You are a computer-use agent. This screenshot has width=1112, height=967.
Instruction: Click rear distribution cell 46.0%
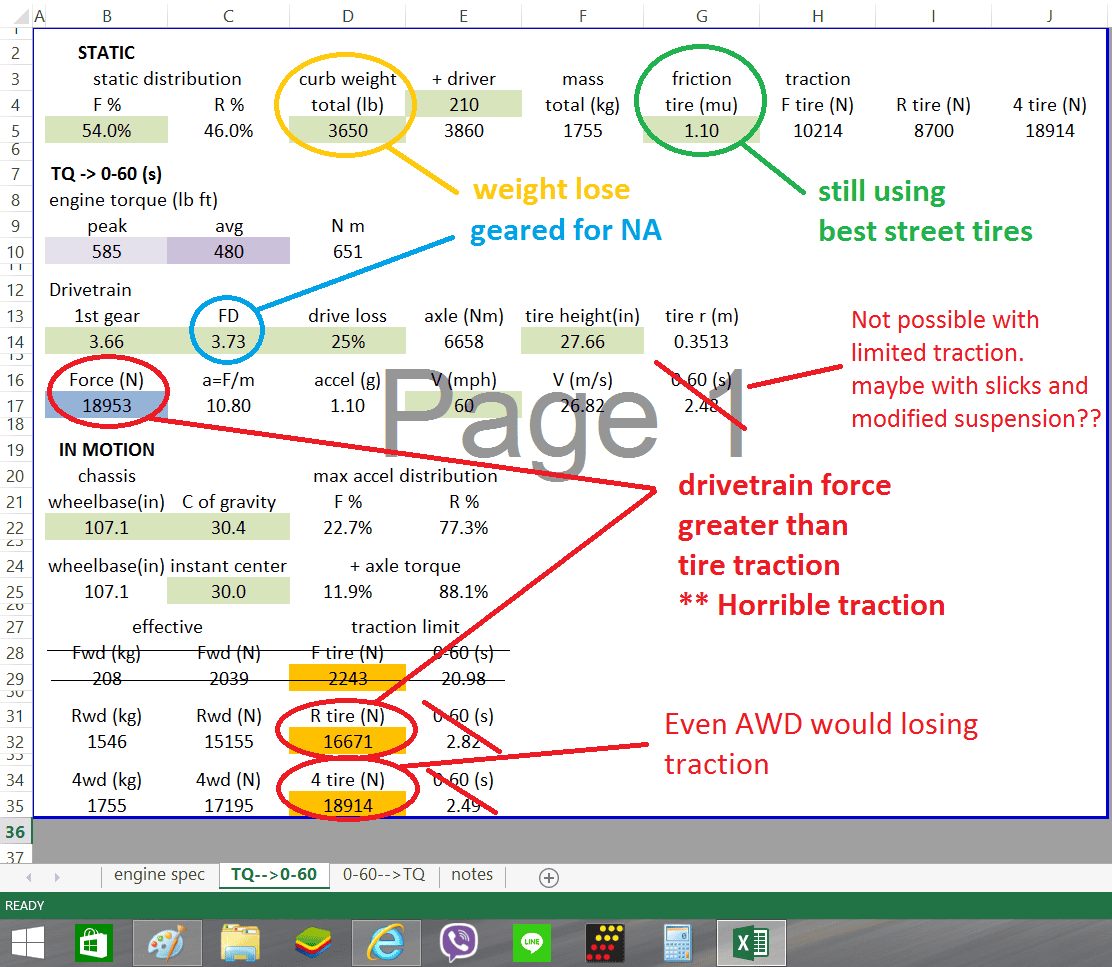(228, 130)
